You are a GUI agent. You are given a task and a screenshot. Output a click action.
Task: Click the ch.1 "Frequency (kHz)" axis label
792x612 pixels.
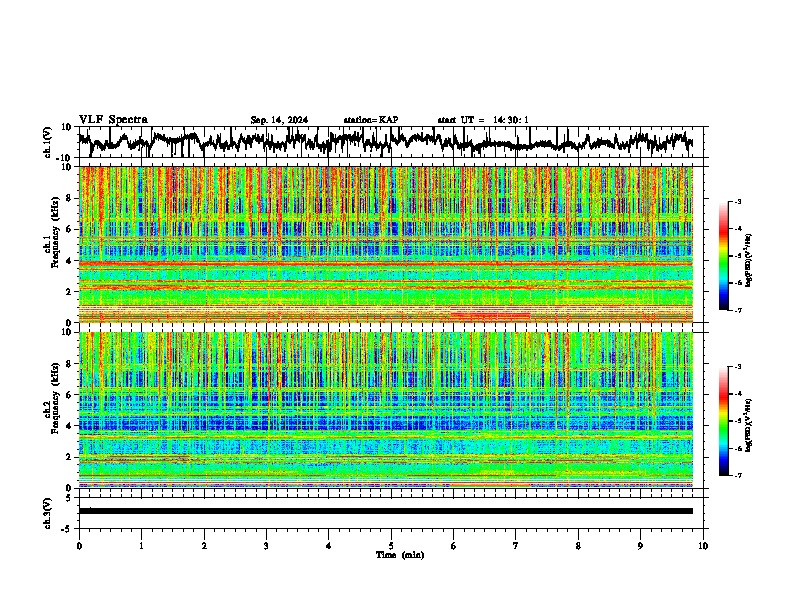pos(55,233)
